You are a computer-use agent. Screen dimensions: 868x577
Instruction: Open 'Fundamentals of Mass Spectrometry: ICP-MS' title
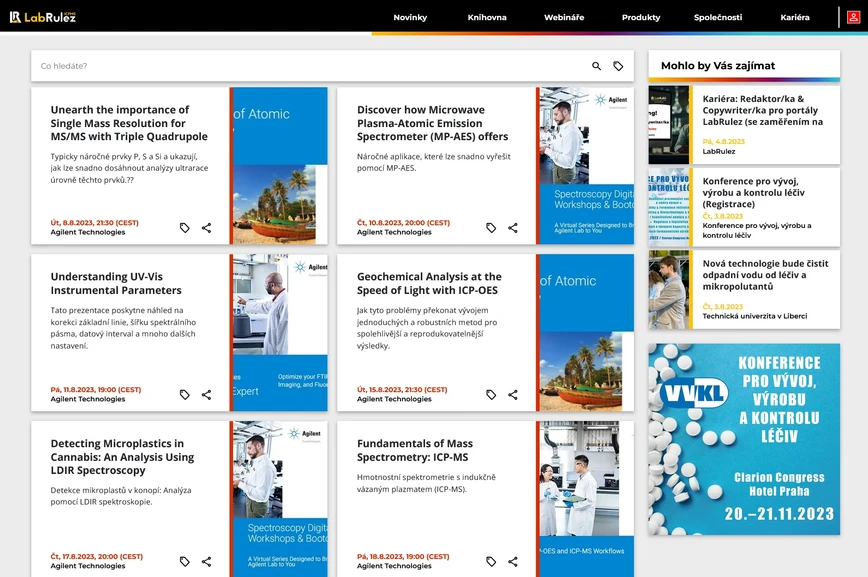[x=415, y=450]
